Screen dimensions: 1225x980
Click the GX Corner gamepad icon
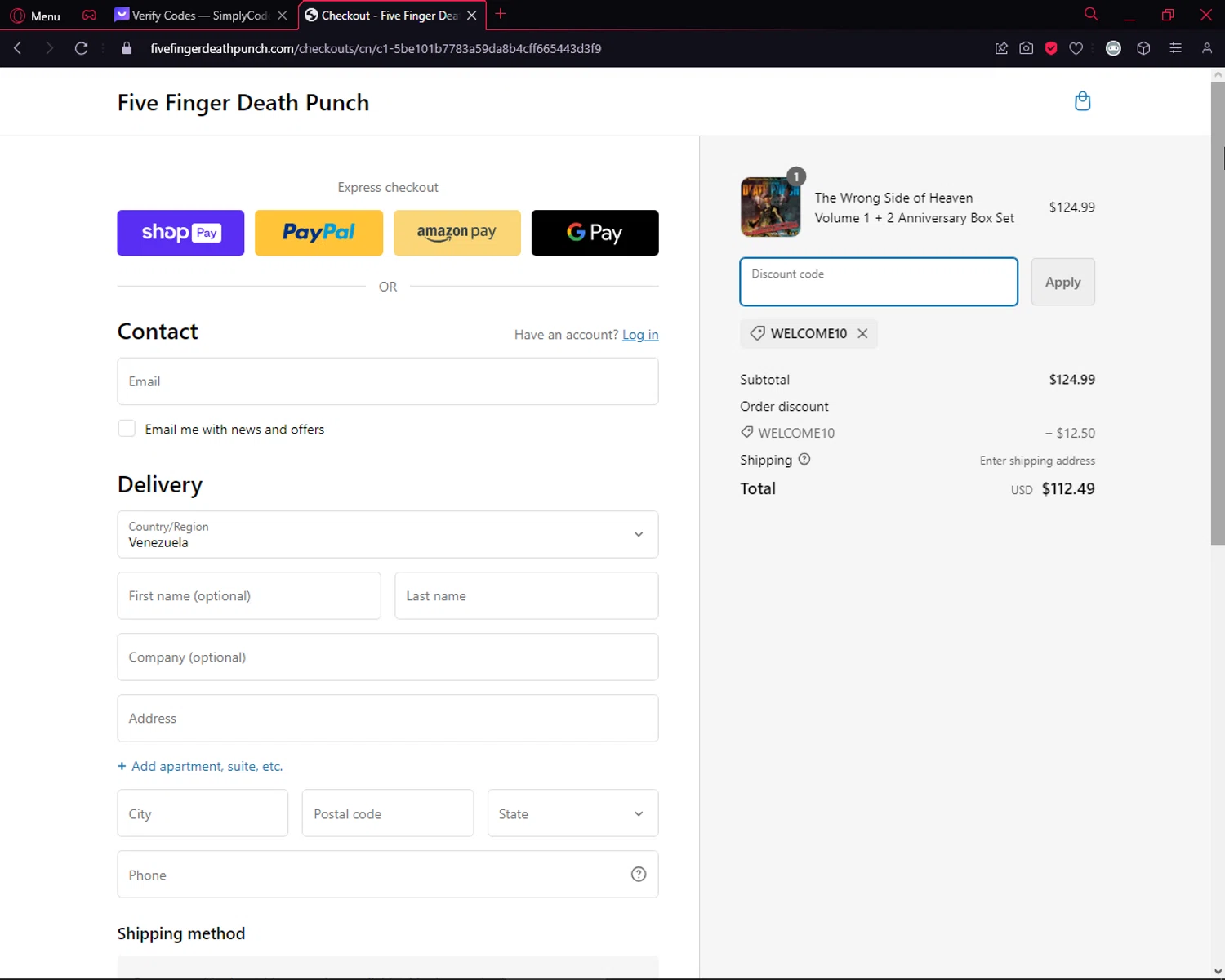click(x=89, y=16)
